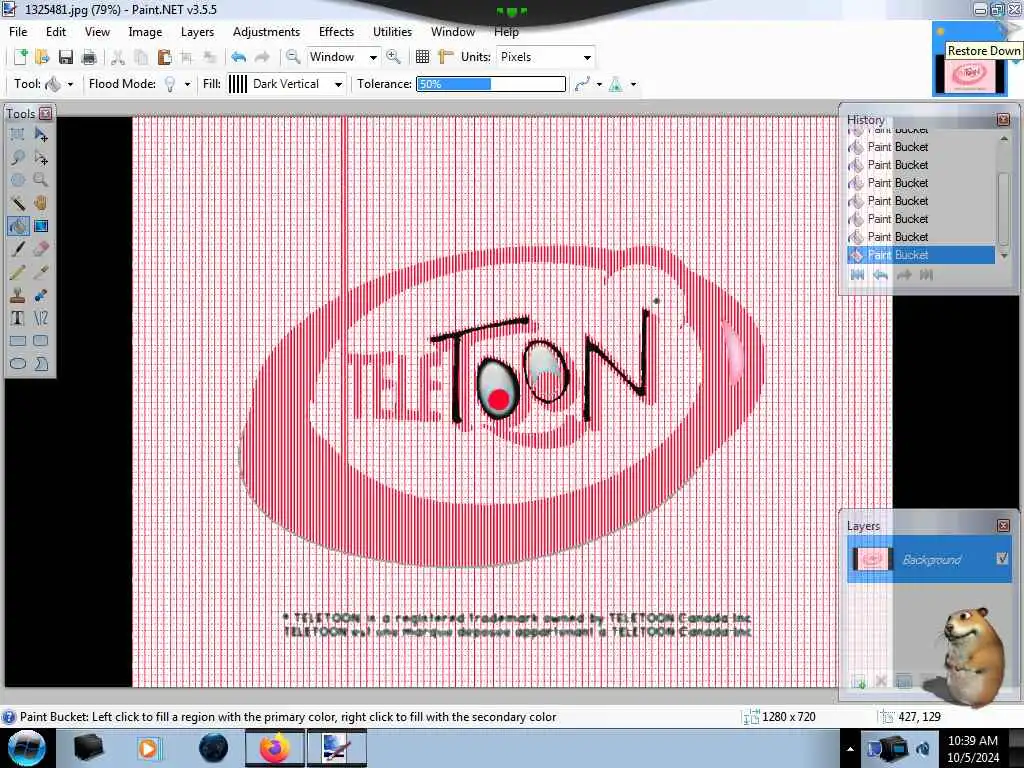The width and height of the screenshot is (1024, 768).
Task: Close the Layers panel
Action: point(1003,525)
